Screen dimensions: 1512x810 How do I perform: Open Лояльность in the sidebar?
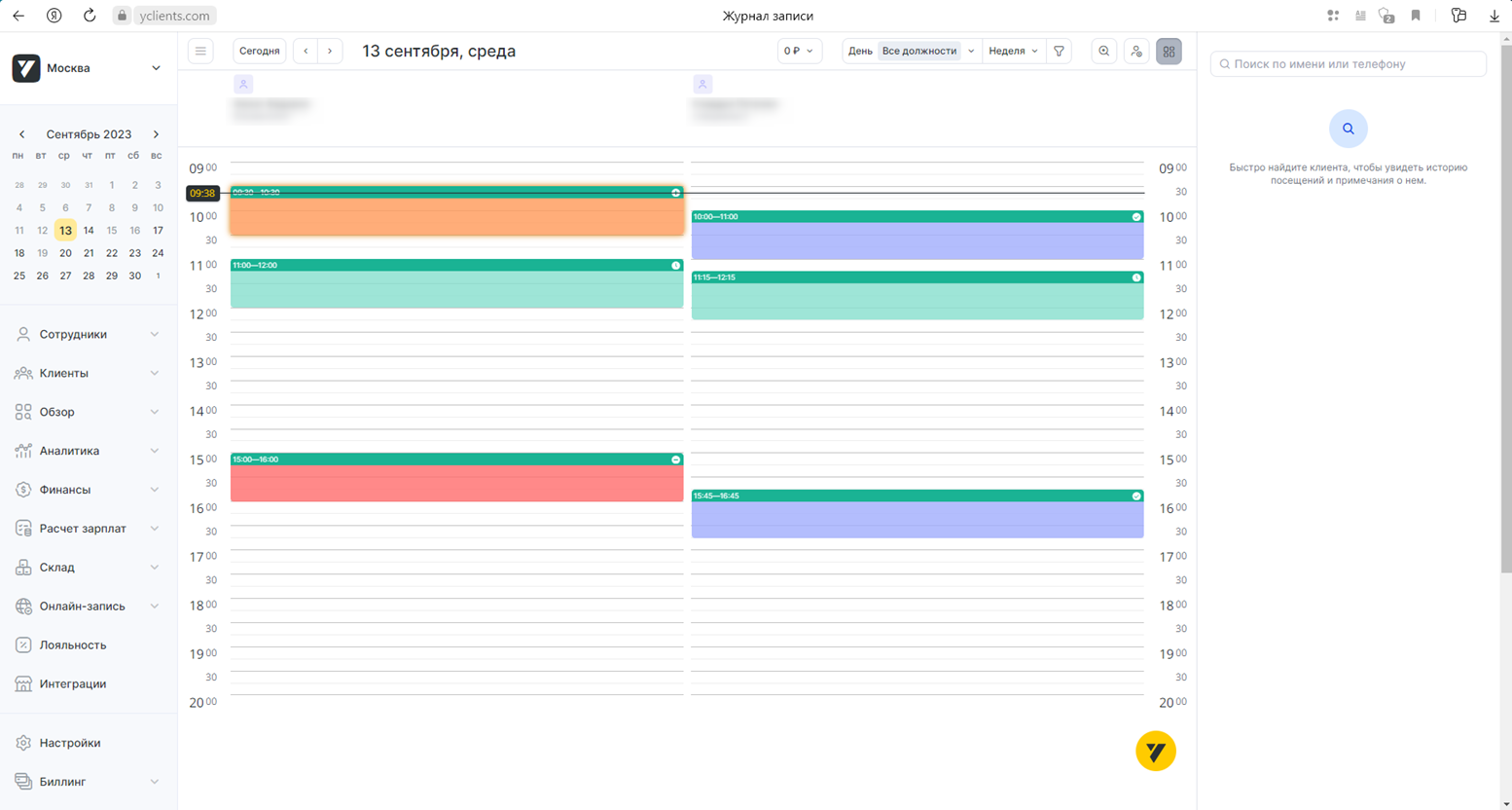[x=73, y=645]
